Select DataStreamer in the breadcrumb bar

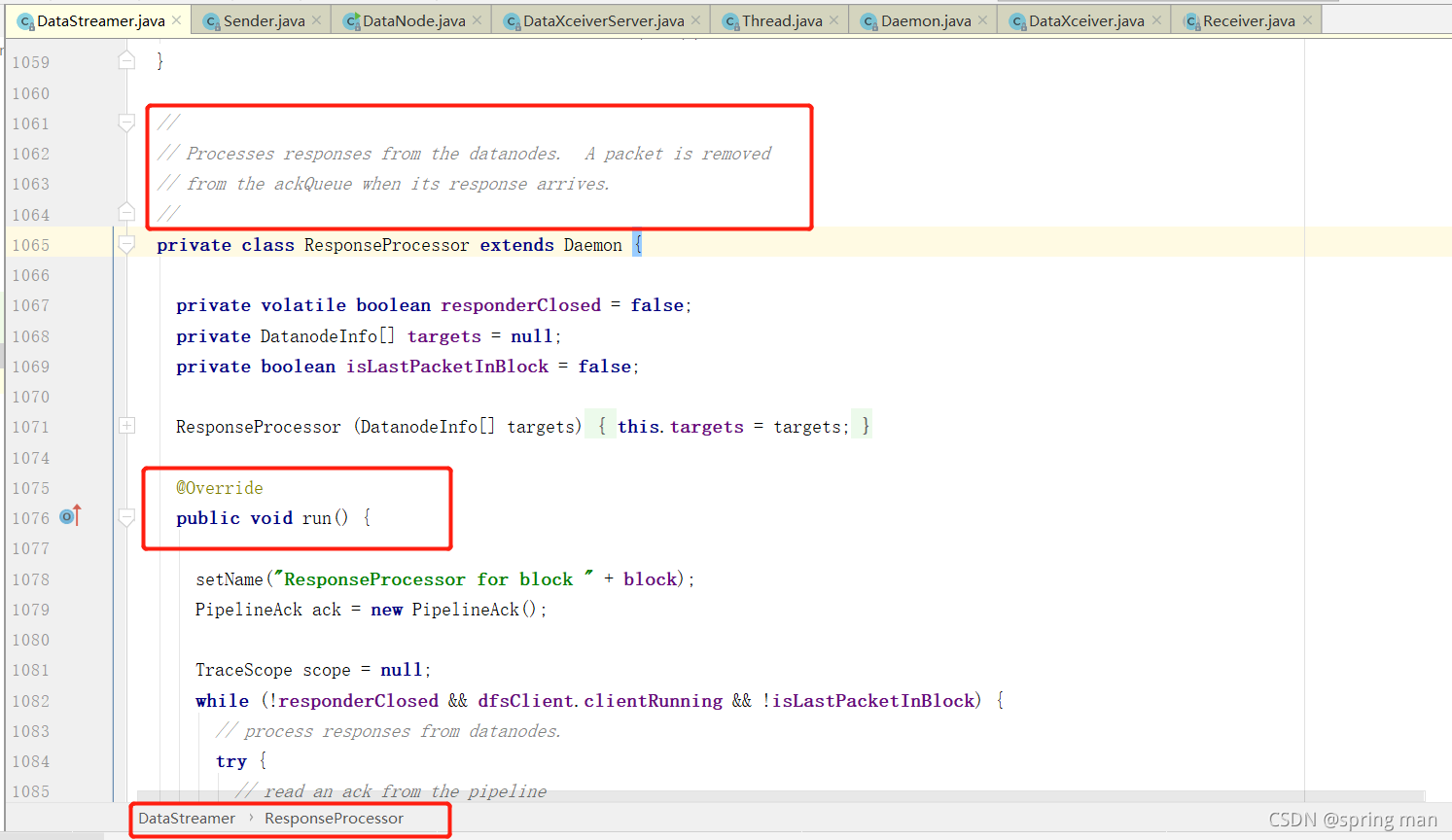point(187,819)
